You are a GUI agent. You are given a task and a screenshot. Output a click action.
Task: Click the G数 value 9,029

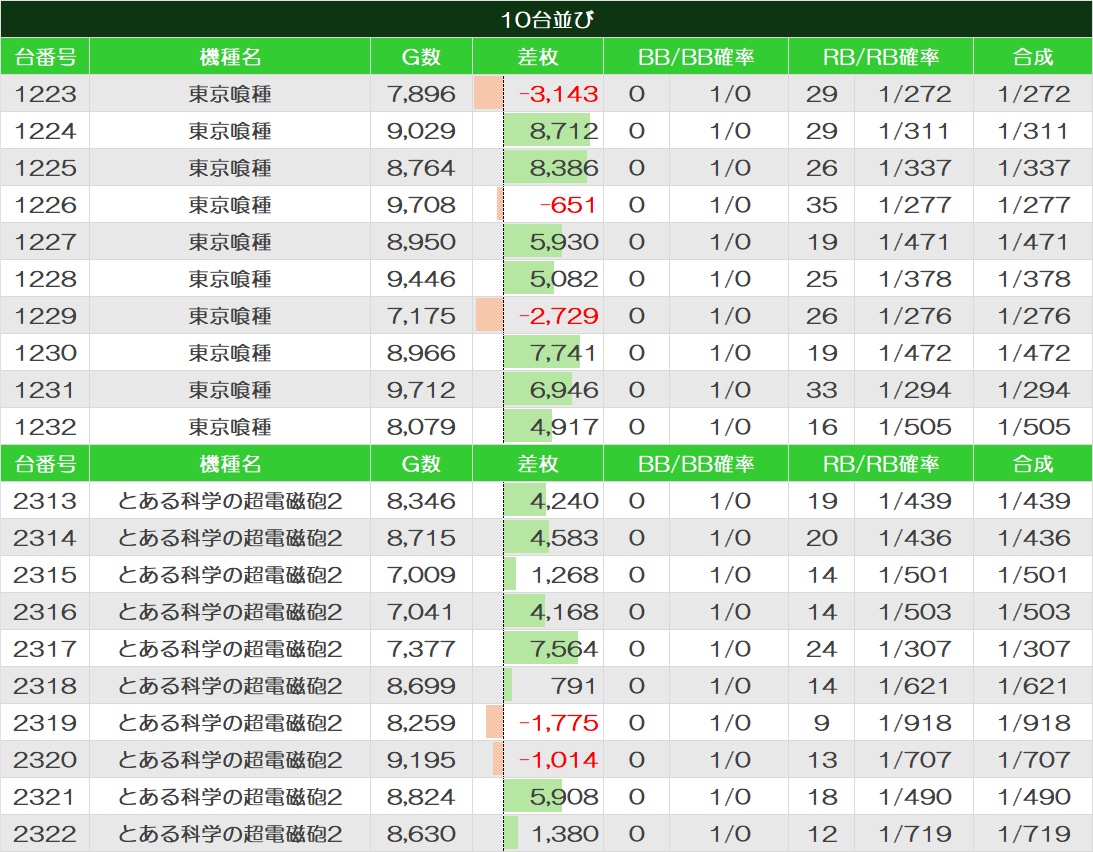click(x=421, y=130)
